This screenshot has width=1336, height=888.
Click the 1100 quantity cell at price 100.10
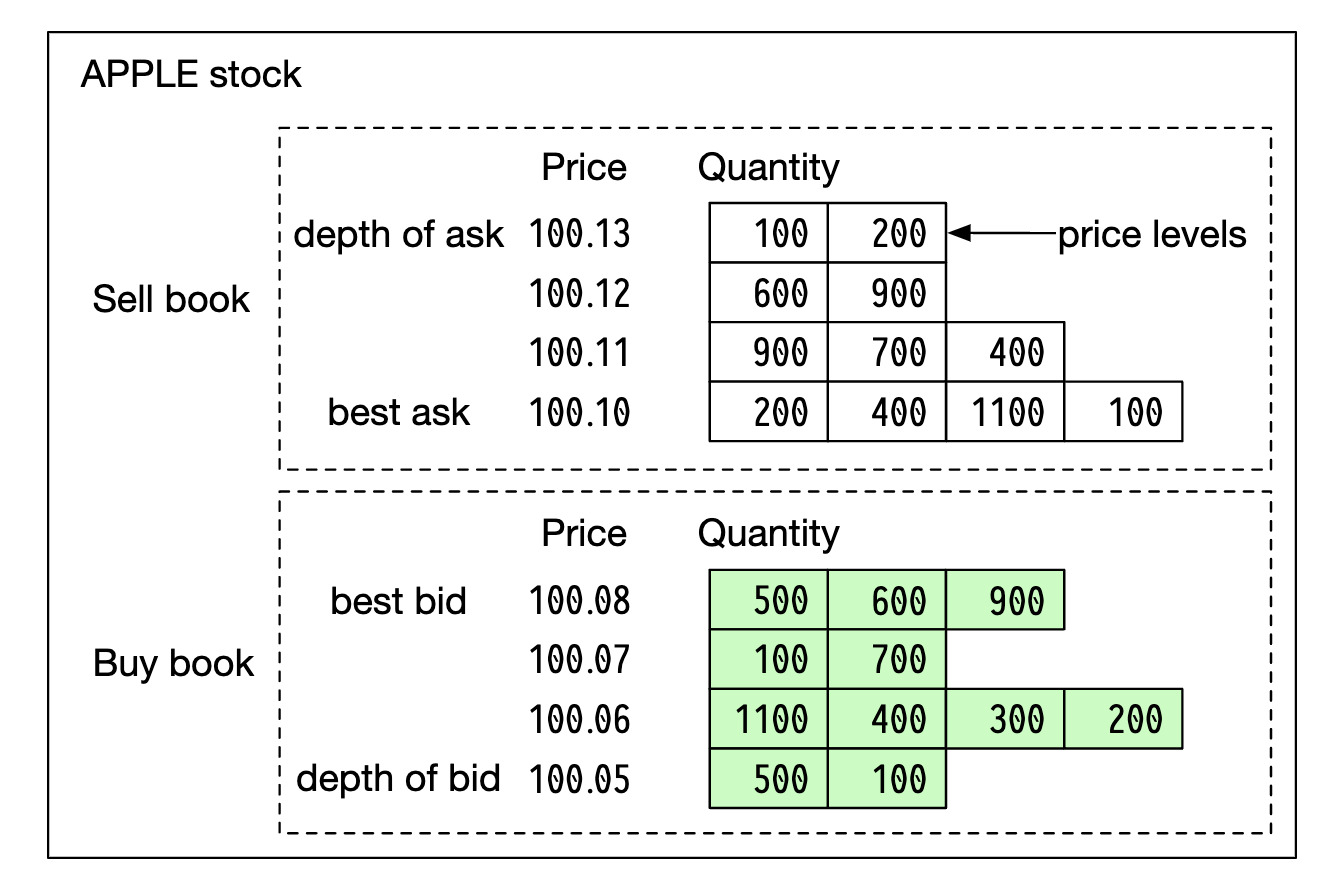tap(1005, 412)
